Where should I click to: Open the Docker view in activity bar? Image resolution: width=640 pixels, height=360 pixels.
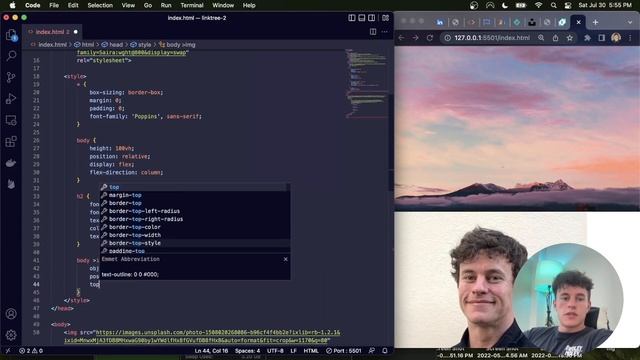pyautogui.click(x=11, y=163)
